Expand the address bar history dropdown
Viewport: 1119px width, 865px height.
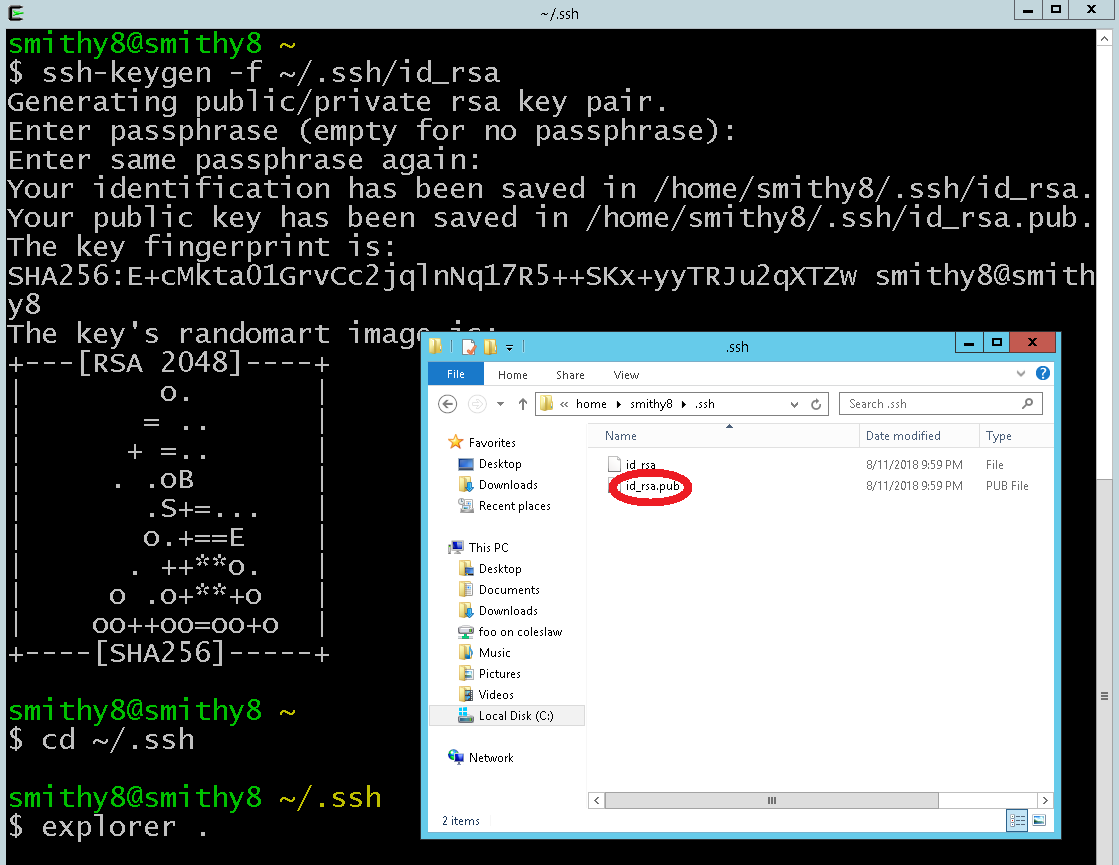coord(794,403)
